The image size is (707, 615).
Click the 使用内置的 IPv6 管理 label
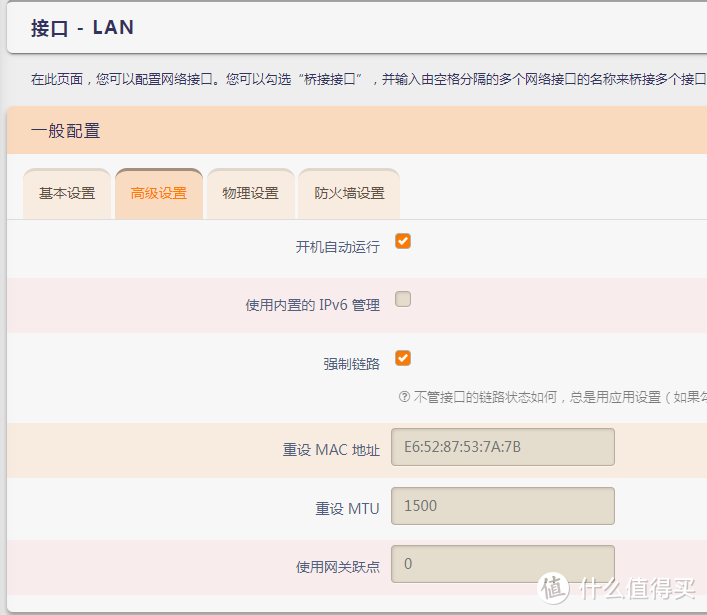(312, 305)
